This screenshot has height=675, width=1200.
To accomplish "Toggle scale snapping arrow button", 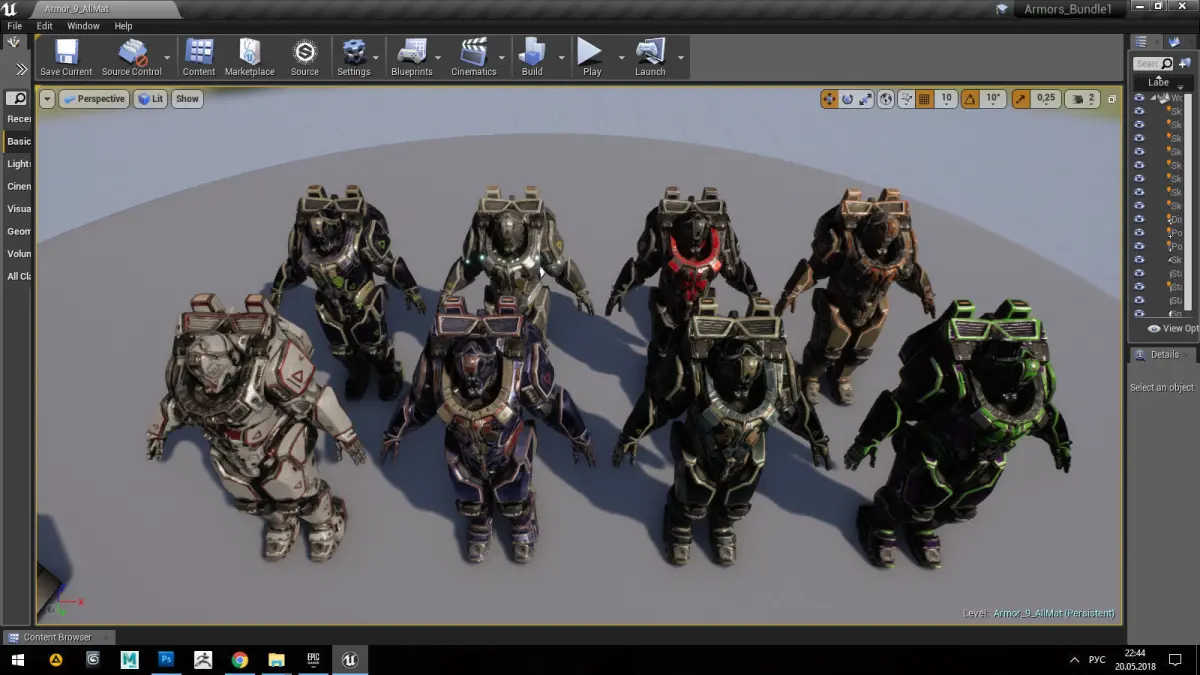I will pos(1021,99).
